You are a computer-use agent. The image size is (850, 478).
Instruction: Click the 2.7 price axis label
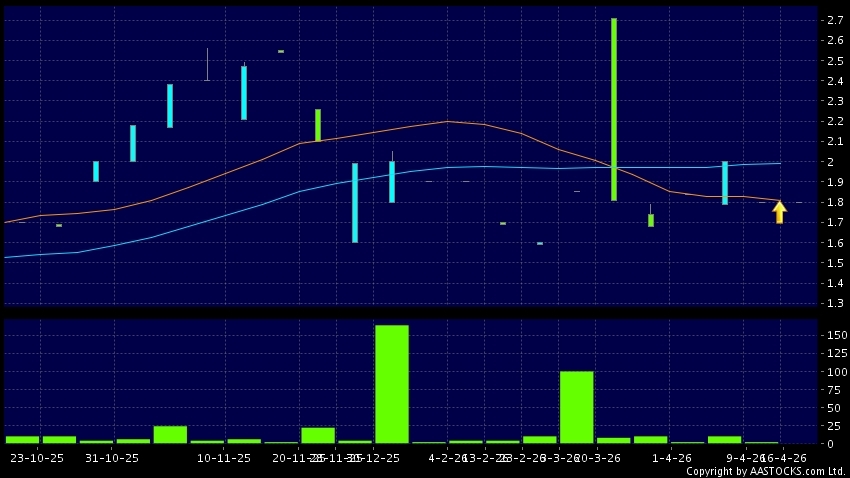(x=832, y=20)
